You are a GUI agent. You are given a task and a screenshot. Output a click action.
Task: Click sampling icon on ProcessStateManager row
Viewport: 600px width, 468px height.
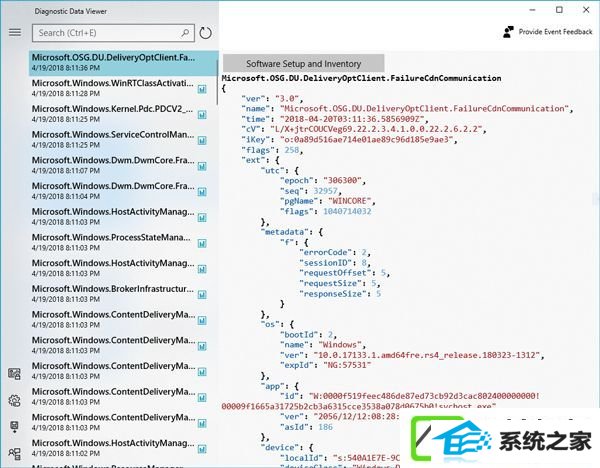coord(202,243)
